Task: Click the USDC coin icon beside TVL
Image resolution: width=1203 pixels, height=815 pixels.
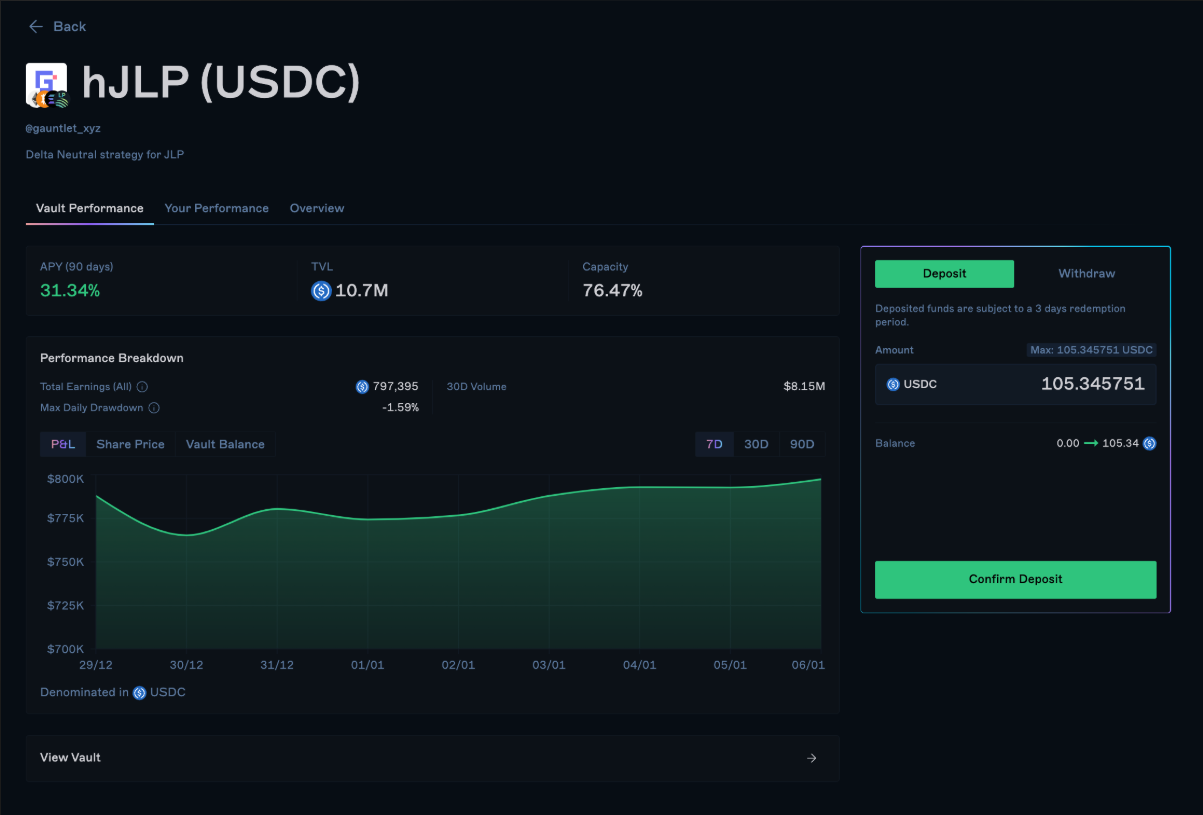Action: tap(321, 291)
